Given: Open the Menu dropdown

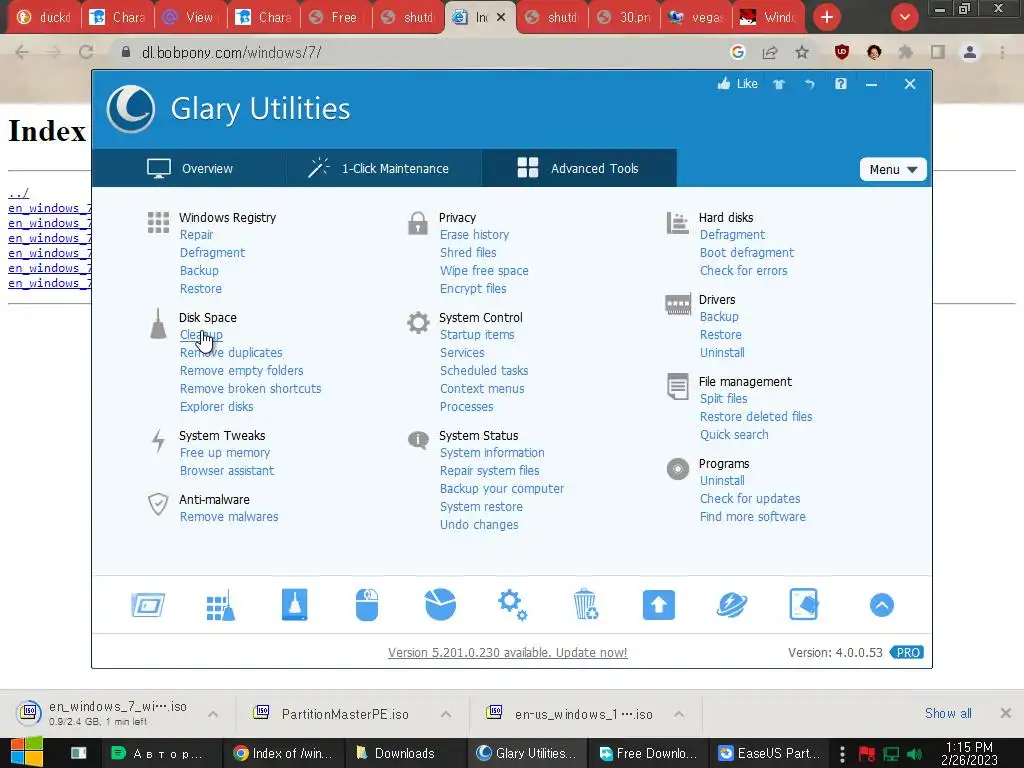Looking at the screenshot, I should pos(893,169).
